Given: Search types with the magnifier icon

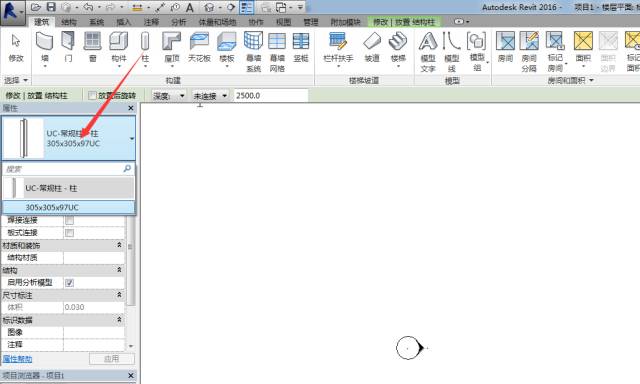Looking at the screenshot, I should point(127,168).
